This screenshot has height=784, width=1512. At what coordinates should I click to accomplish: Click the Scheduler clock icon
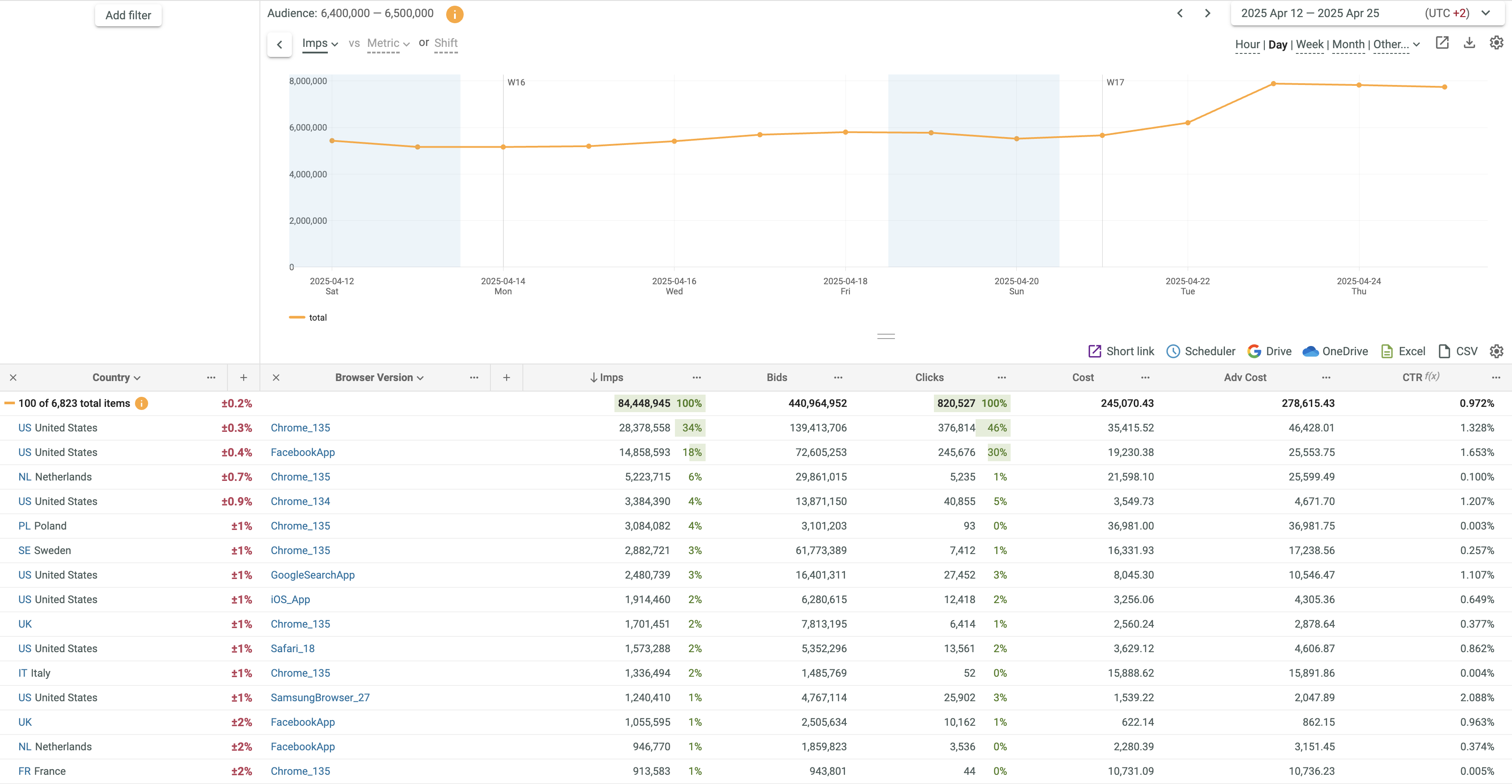pos(1173,351)
